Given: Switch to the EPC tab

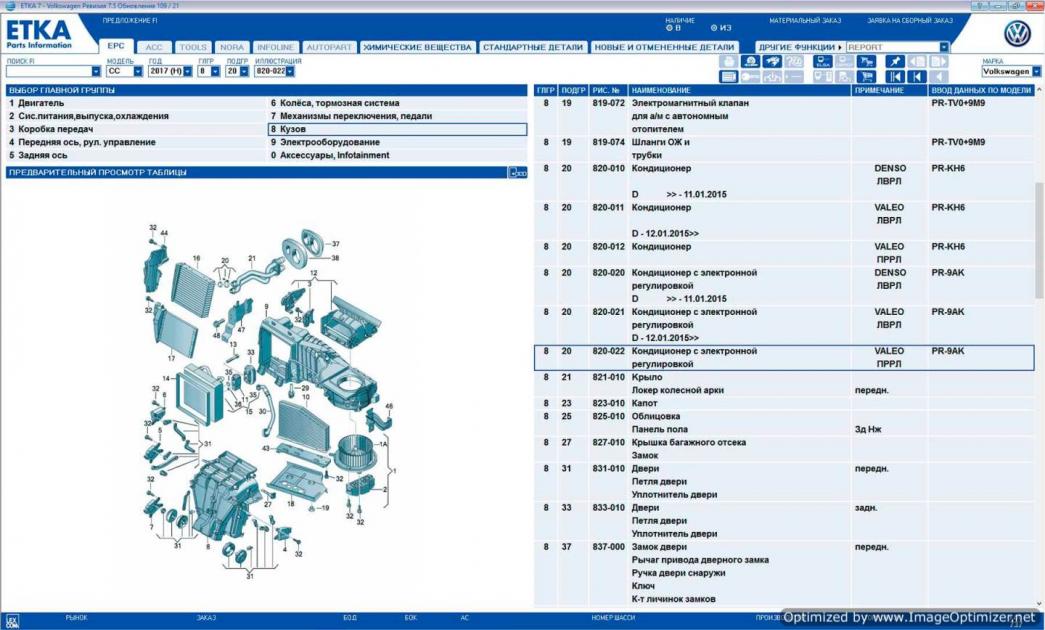Looking at the screenshot, I should [116, 46].
